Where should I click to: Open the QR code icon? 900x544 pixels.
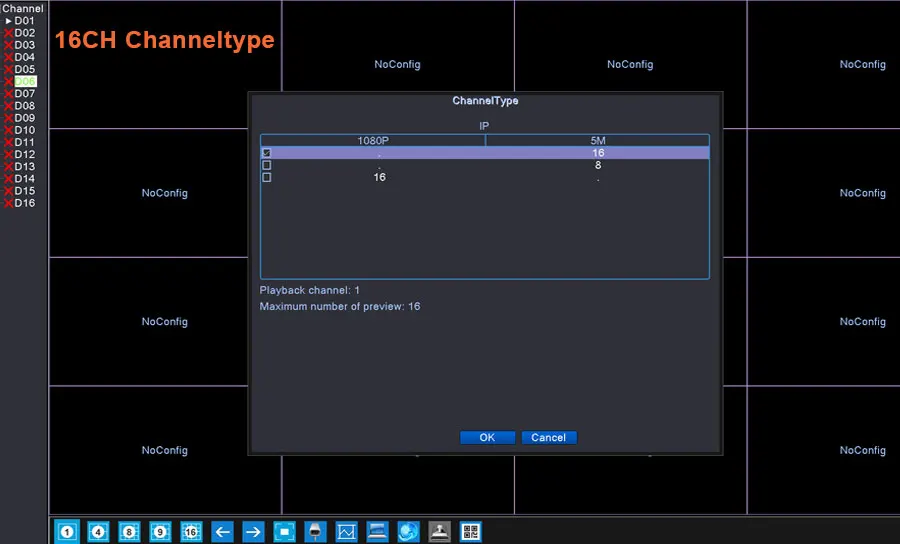point(471,532)
